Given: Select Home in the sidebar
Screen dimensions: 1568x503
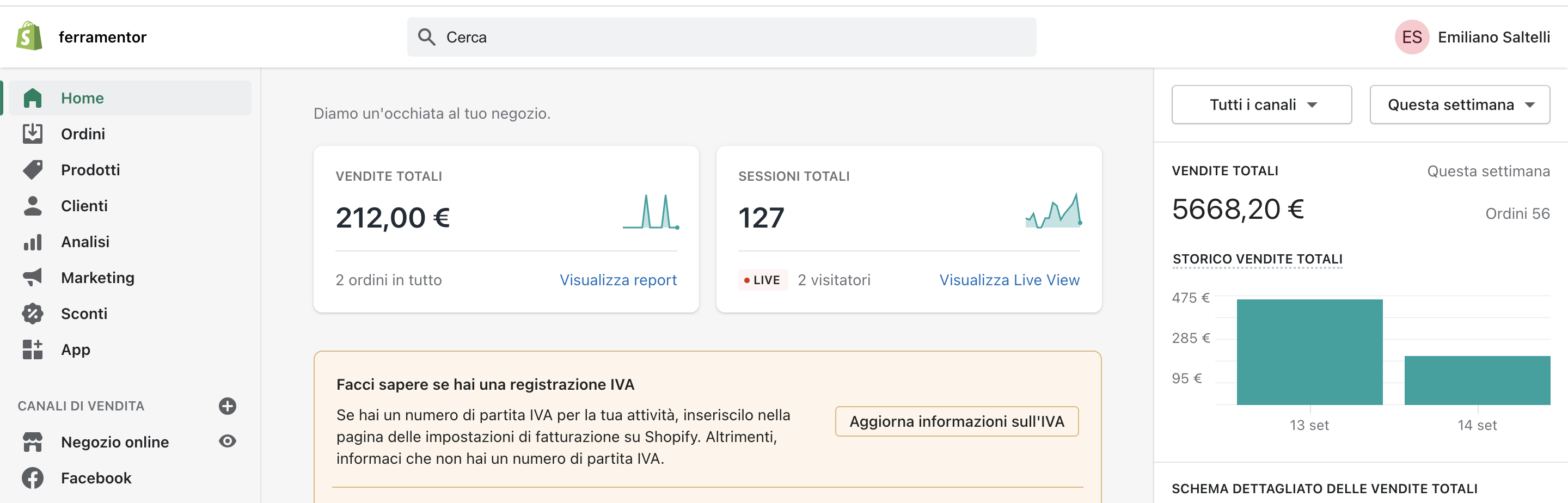Looking at the screenshot, I should [82, 98].
